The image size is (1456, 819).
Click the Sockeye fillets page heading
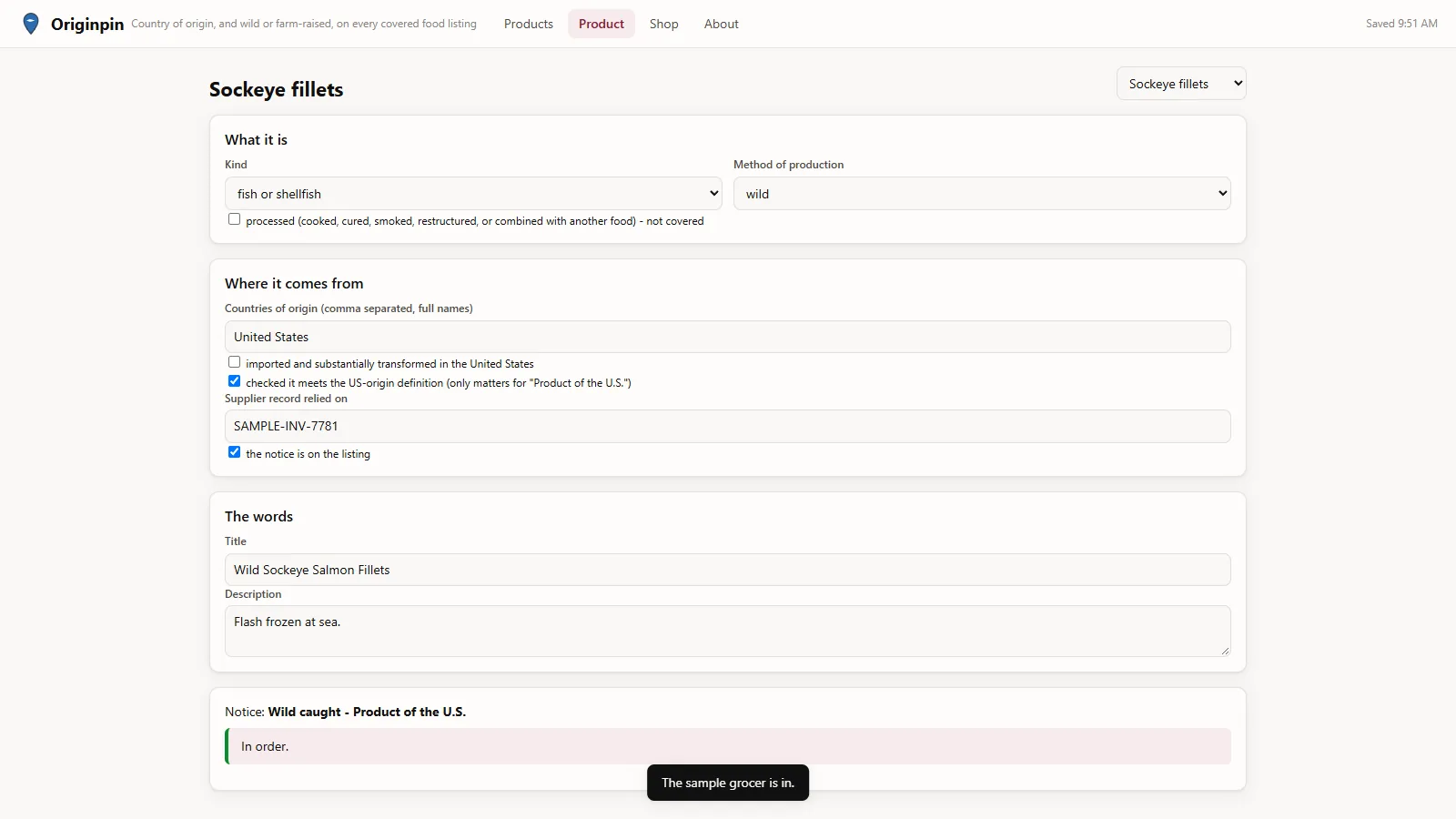click(277, 89)
